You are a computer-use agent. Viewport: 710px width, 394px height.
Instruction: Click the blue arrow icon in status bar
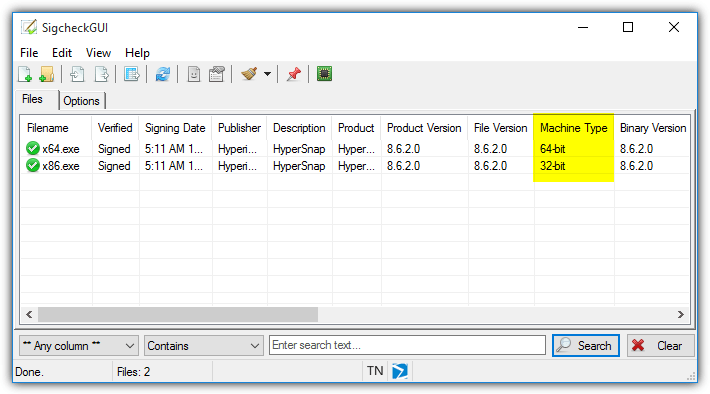point(400,371)
